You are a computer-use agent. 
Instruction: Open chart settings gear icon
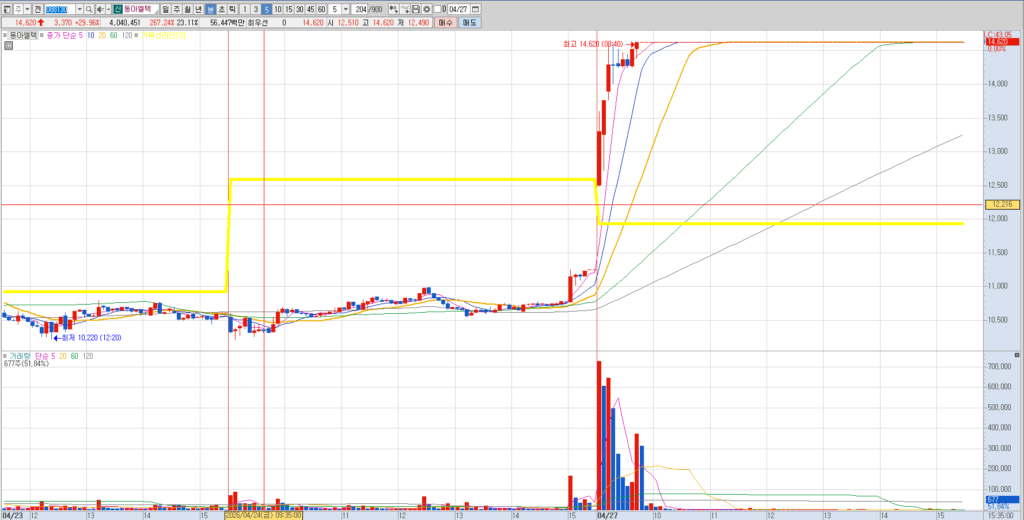[x=426, y=9]
